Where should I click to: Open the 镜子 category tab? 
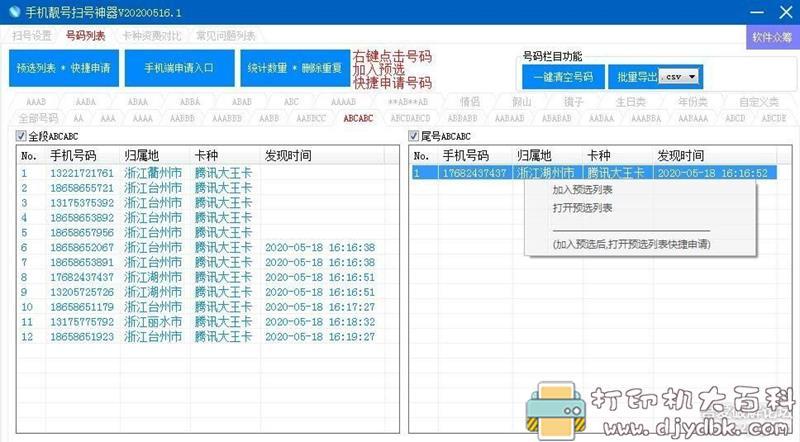click(x=573, y=102)
